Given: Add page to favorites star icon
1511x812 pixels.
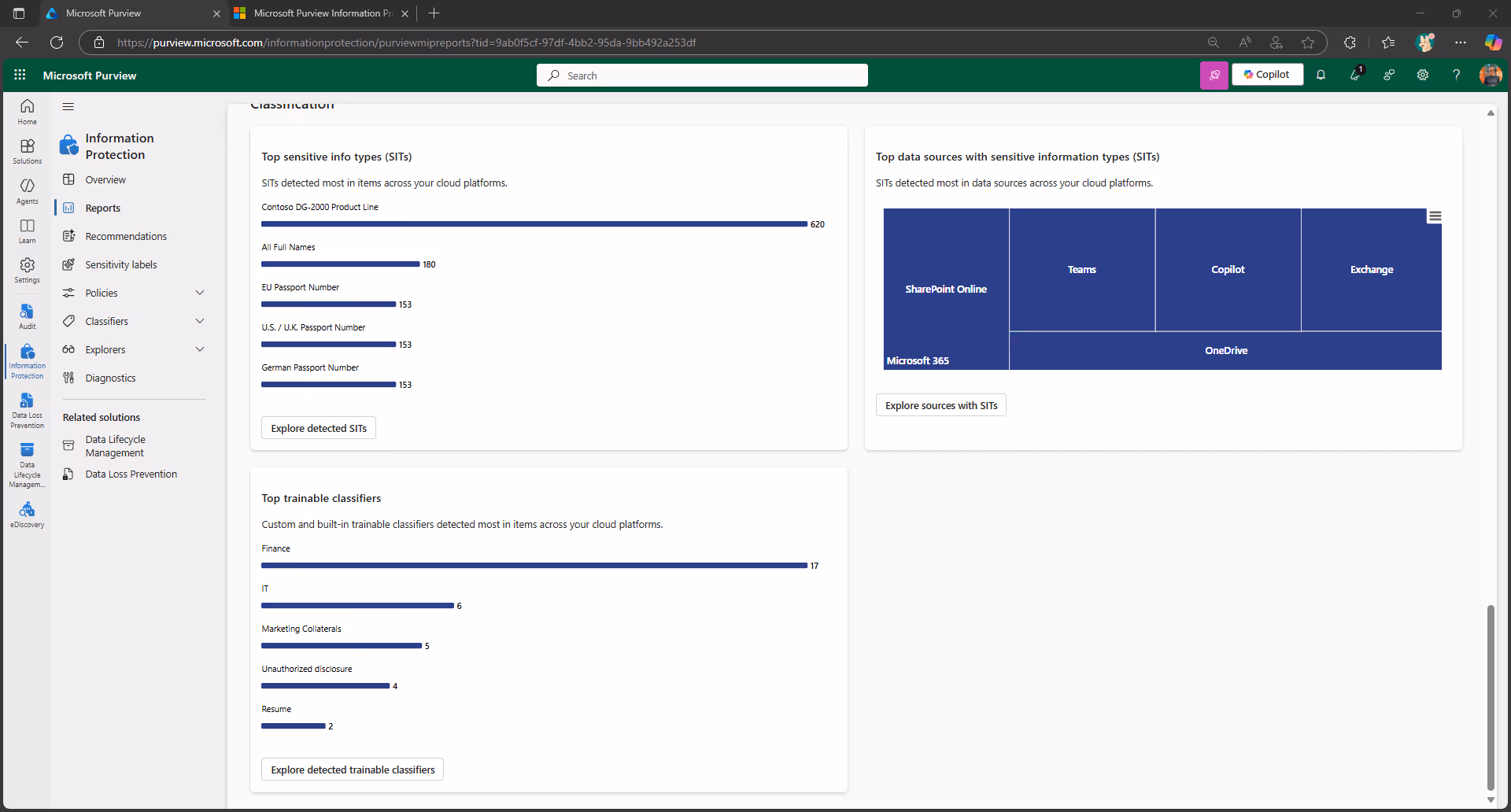Looking at the screenshot, I should point(1308,42).
